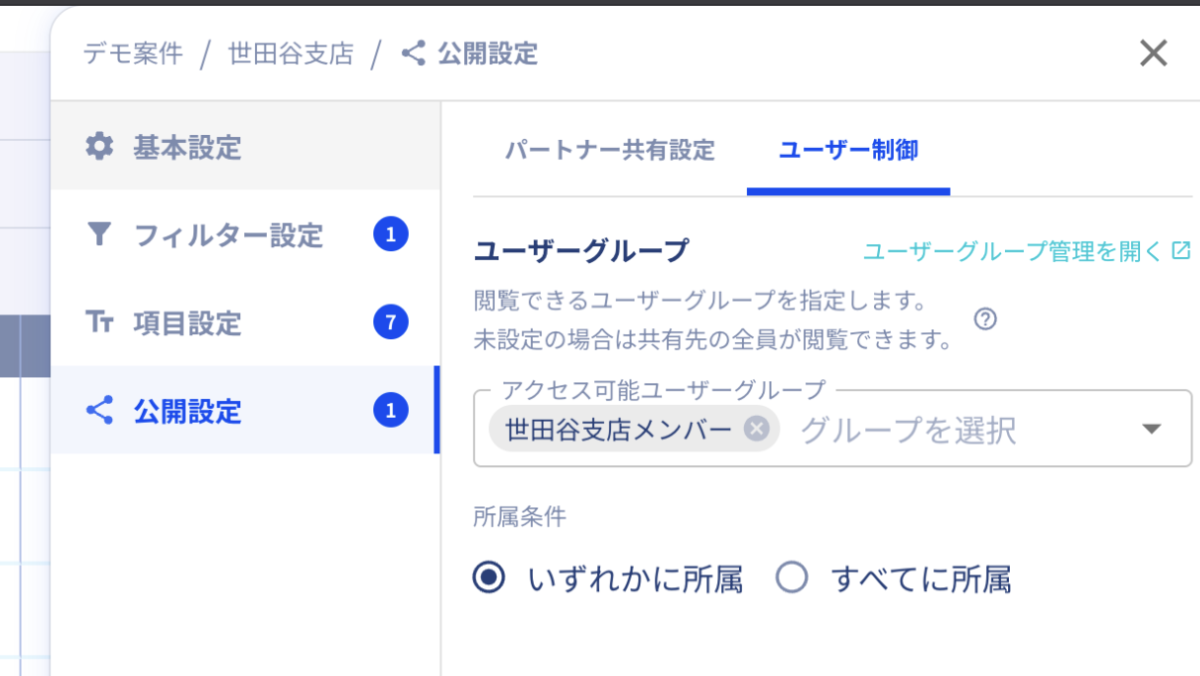Switch to the ユーザー制御 tab
The image size is (1200, 676).
[x=848, y=151]
